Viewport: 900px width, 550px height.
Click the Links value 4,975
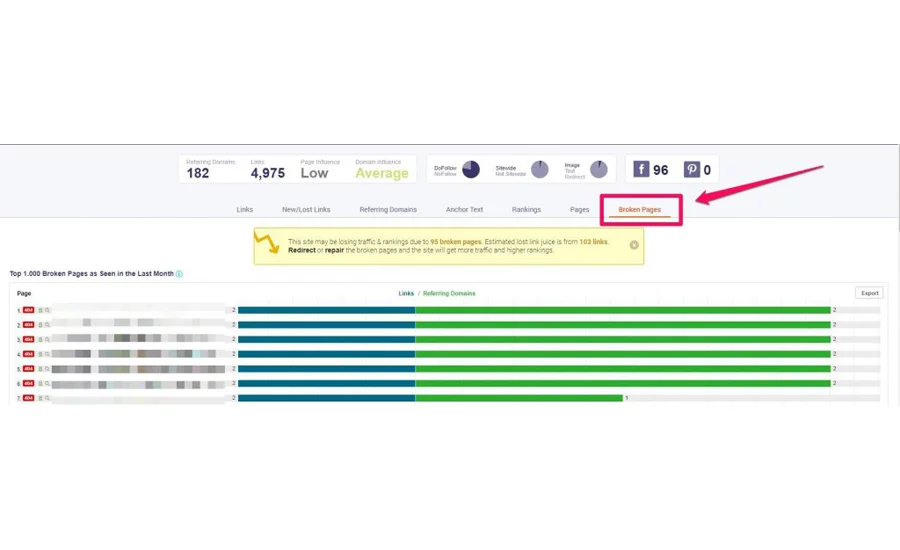tap(267, 173)
